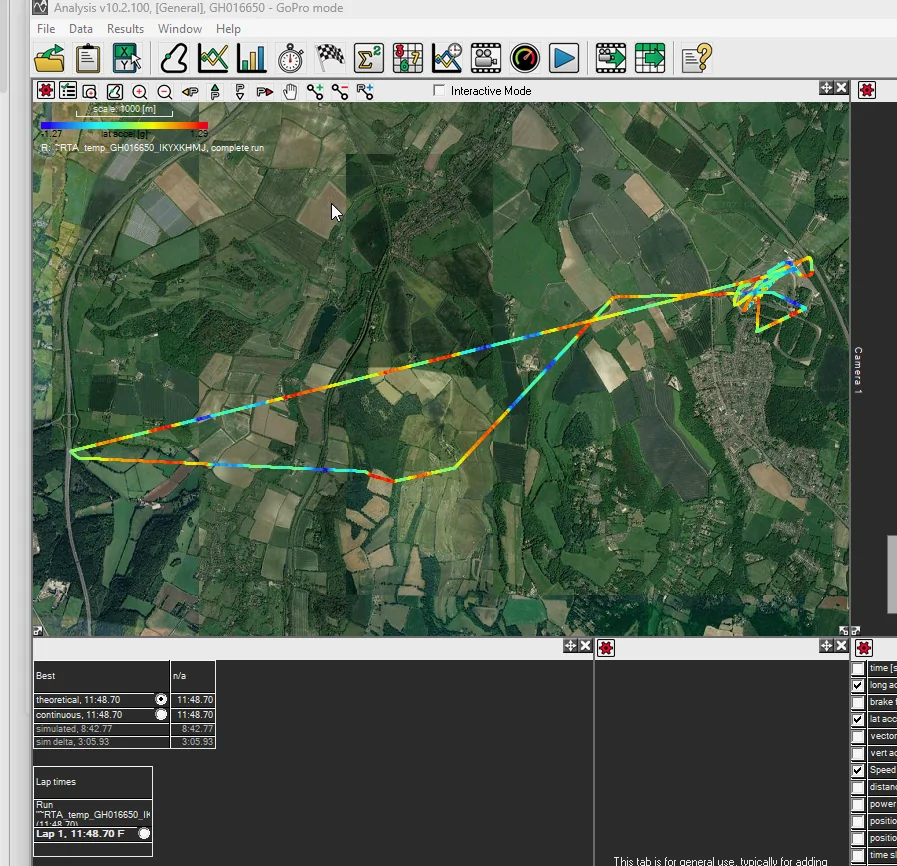Open the Help menu
897x866 pixels.
pos(228,29)
